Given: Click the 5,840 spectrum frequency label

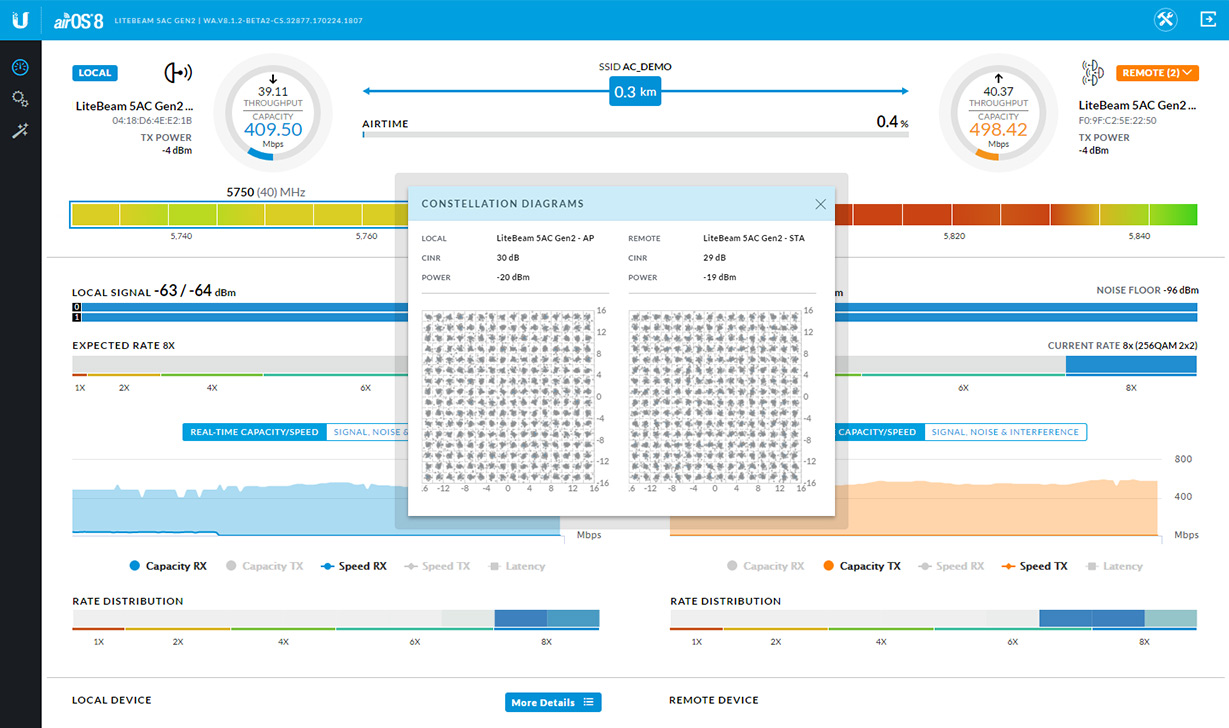Looking at the screenshot, I should [1139, 236].
